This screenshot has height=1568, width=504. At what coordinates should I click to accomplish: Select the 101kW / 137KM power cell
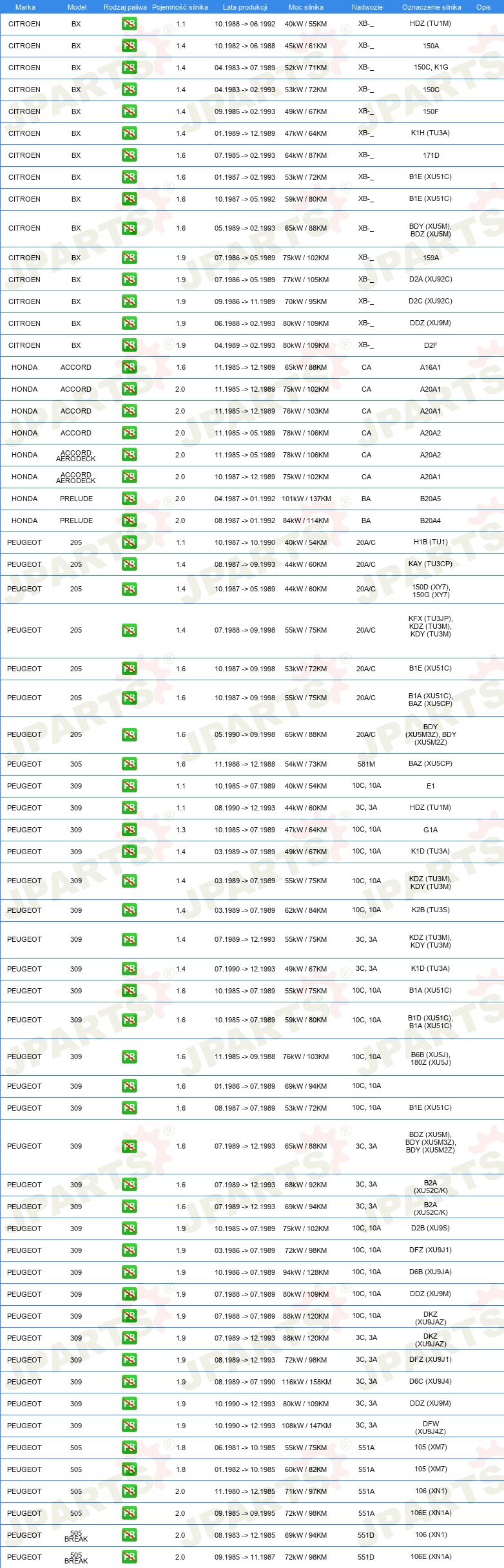tap(306, 499)
